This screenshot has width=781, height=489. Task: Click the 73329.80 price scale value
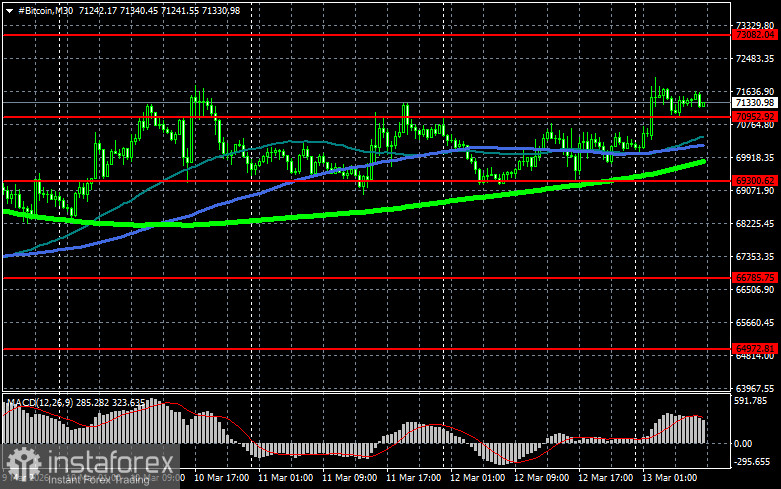pyautogui.click(x=755, y=25)
